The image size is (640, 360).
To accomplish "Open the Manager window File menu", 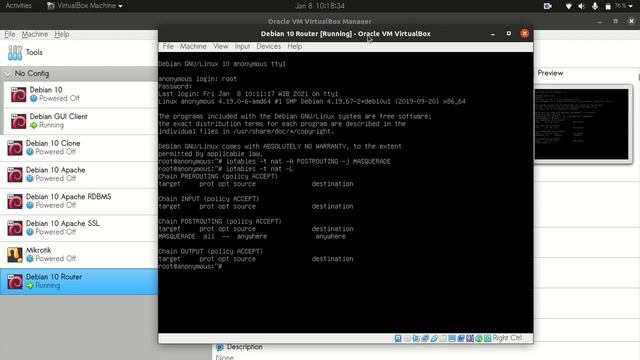I will point(10,34).
